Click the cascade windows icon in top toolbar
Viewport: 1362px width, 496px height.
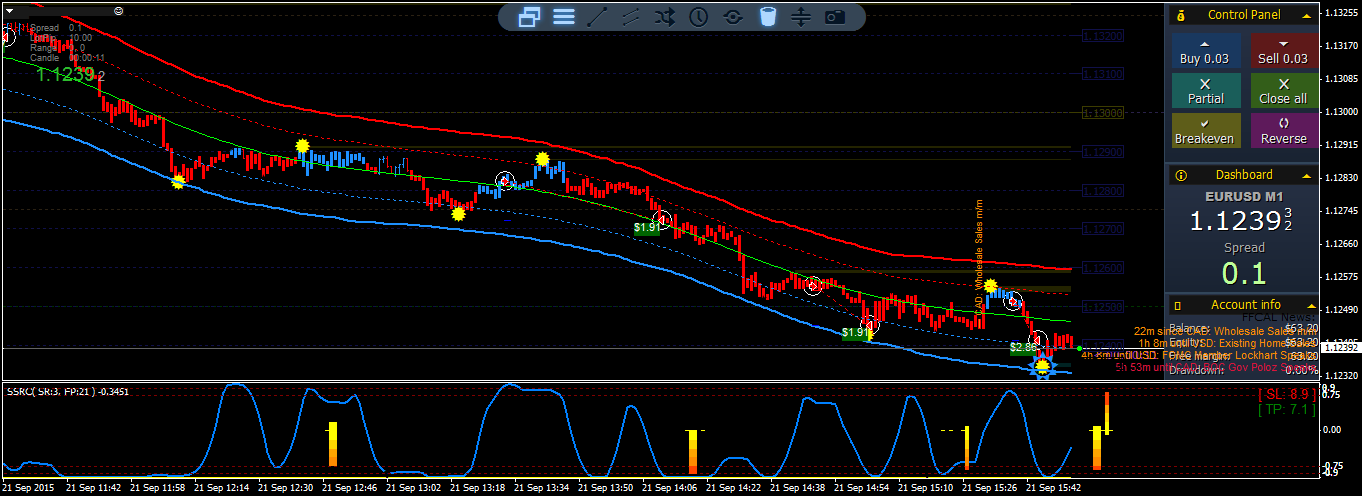click(530, 16)
